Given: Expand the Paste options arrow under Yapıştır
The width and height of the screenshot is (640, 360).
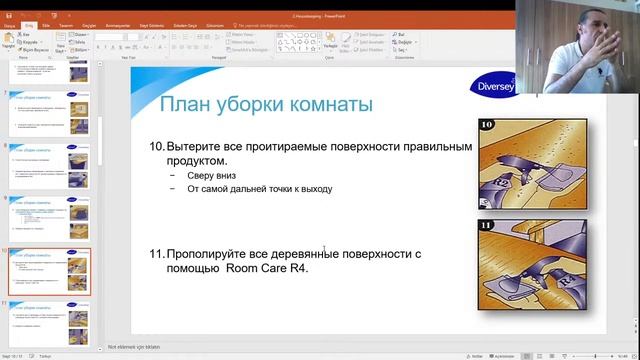Looking at the screenshot, I should pos(8,51).
